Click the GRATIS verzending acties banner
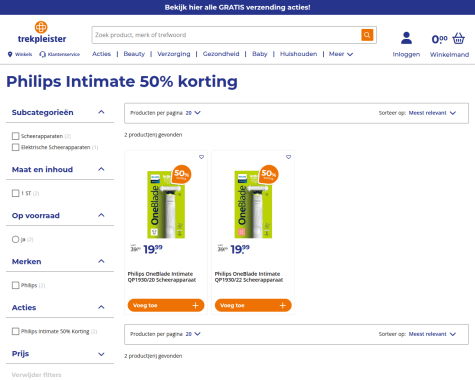 [237, 7]
